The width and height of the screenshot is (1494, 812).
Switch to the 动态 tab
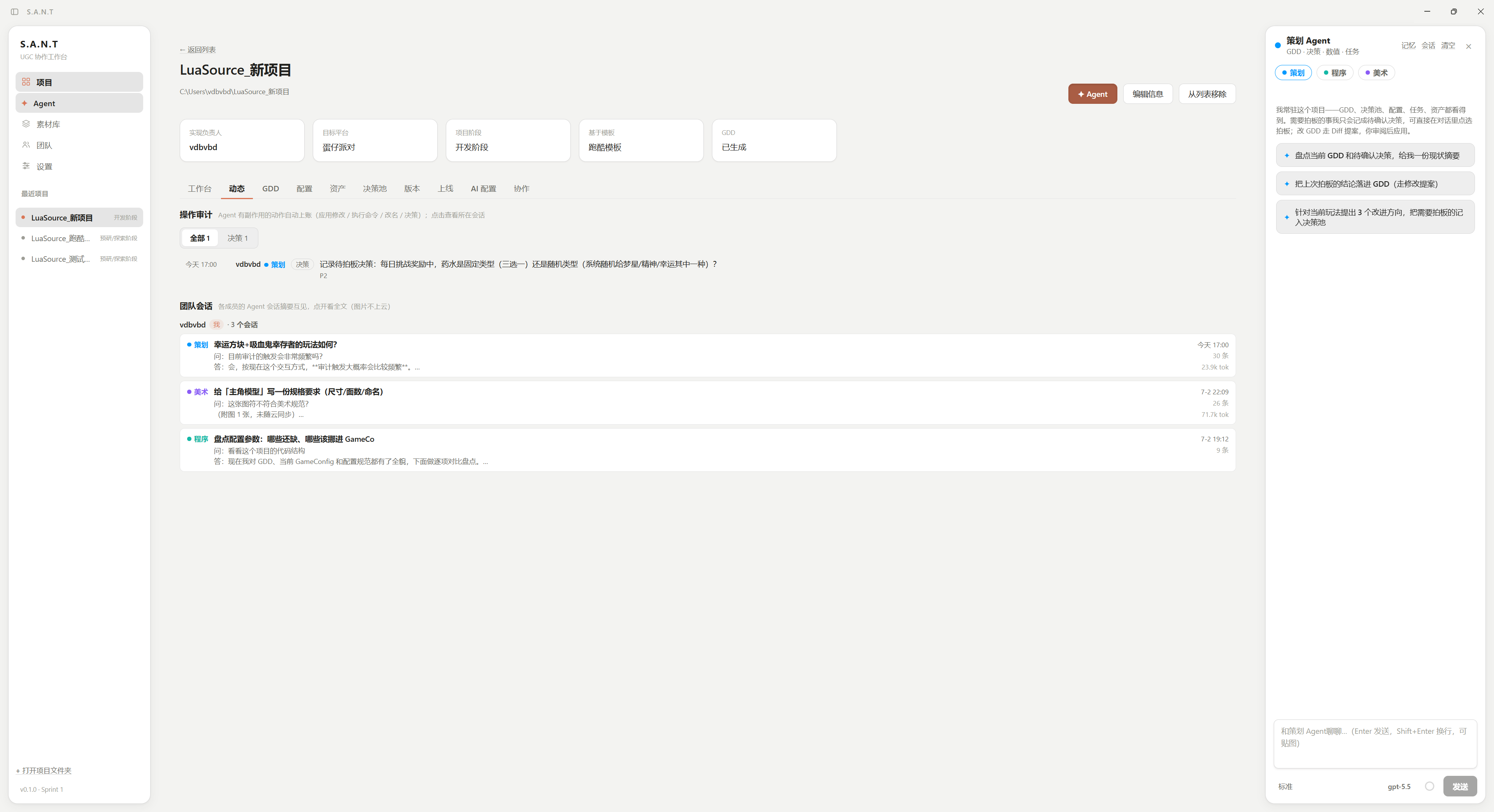tap(237, 188)
